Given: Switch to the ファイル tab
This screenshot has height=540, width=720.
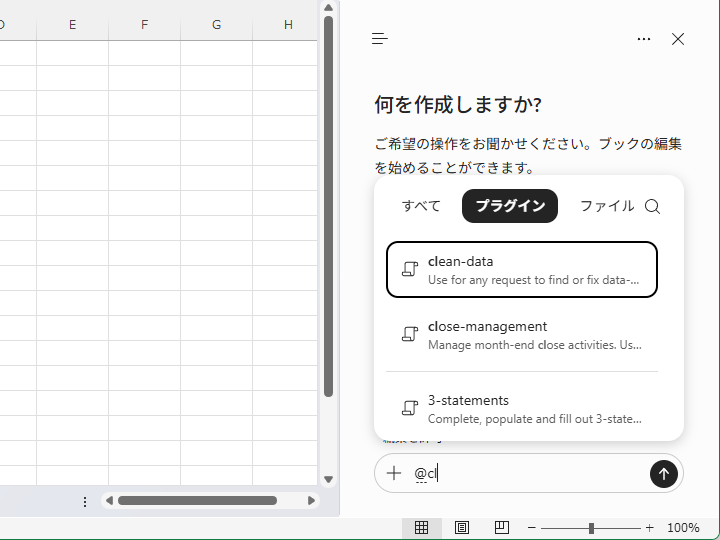Looking at the screenshot, I should (607, 206).
